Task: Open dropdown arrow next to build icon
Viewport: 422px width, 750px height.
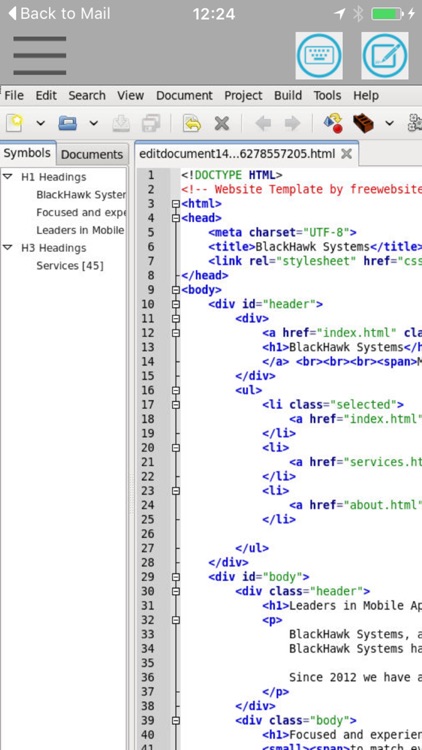Action: (x=389, y=123)
